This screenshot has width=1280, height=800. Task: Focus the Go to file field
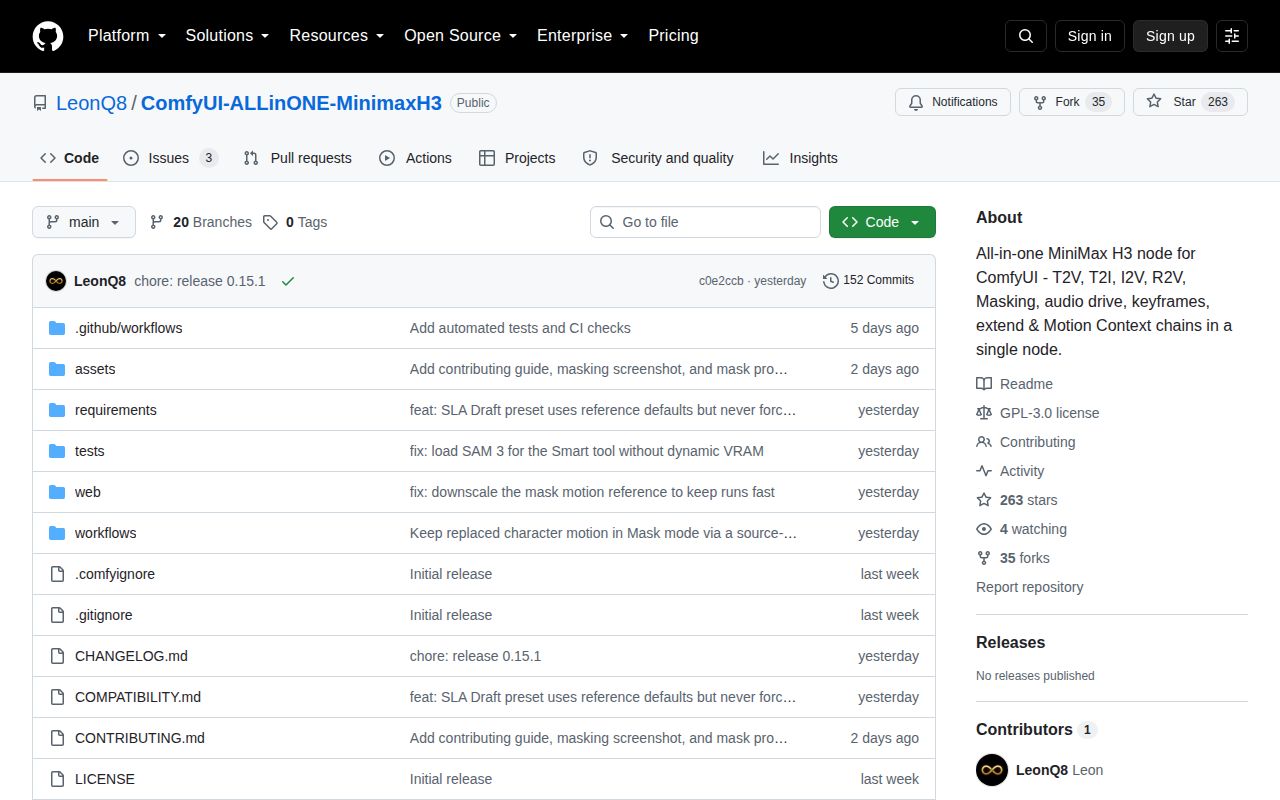point(705,222)
